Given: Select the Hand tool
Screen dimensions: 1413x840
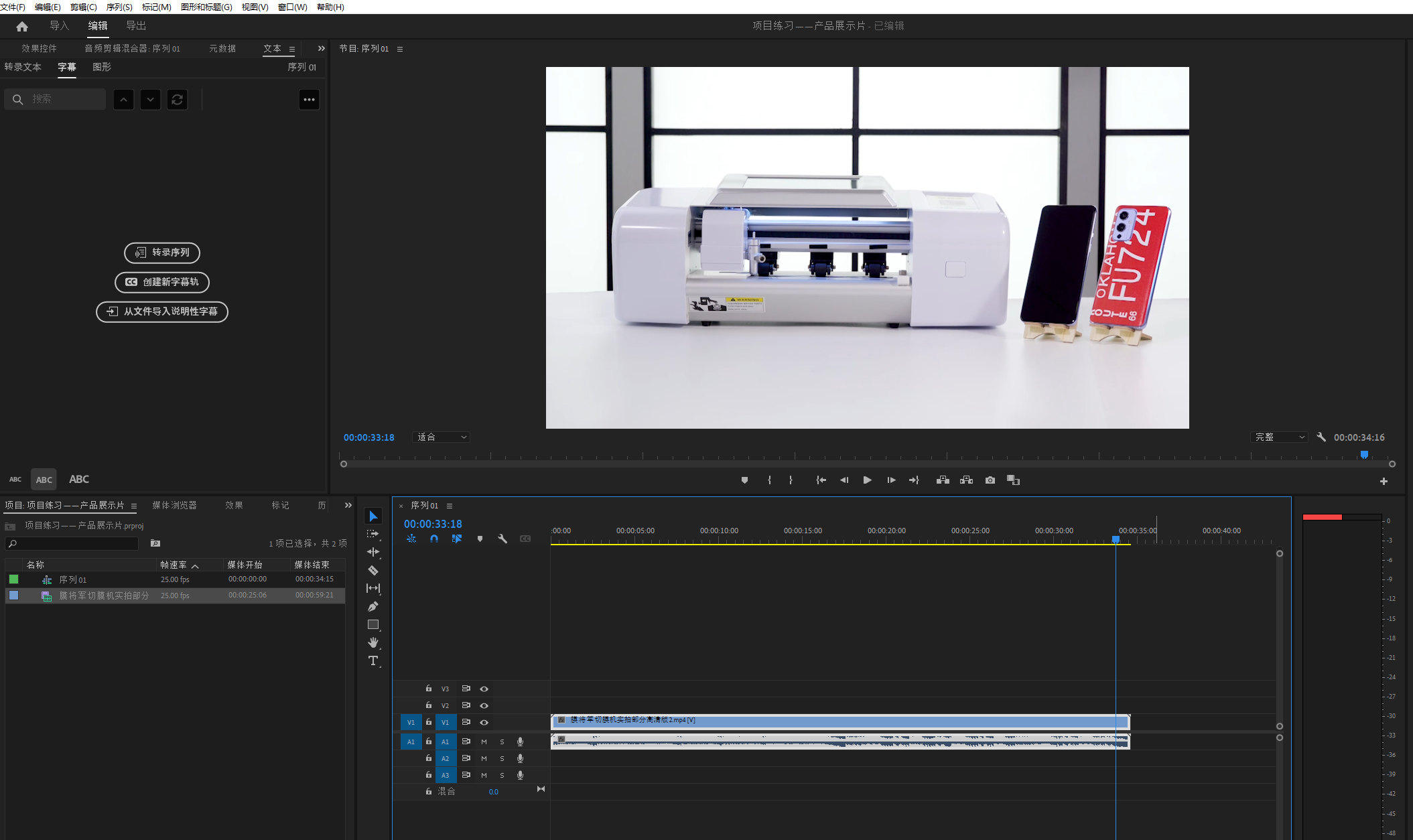Looking at the screenshot, I should pos(373,642).
